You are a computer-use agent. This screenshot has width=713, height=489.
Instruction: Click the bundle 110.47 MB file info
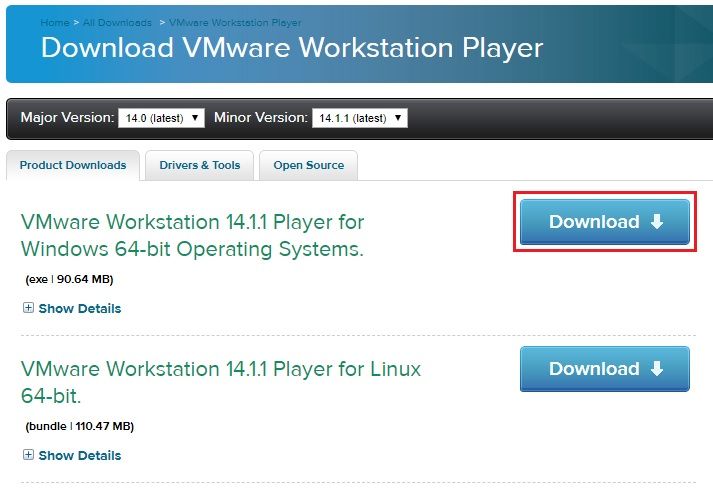(80, 426)
